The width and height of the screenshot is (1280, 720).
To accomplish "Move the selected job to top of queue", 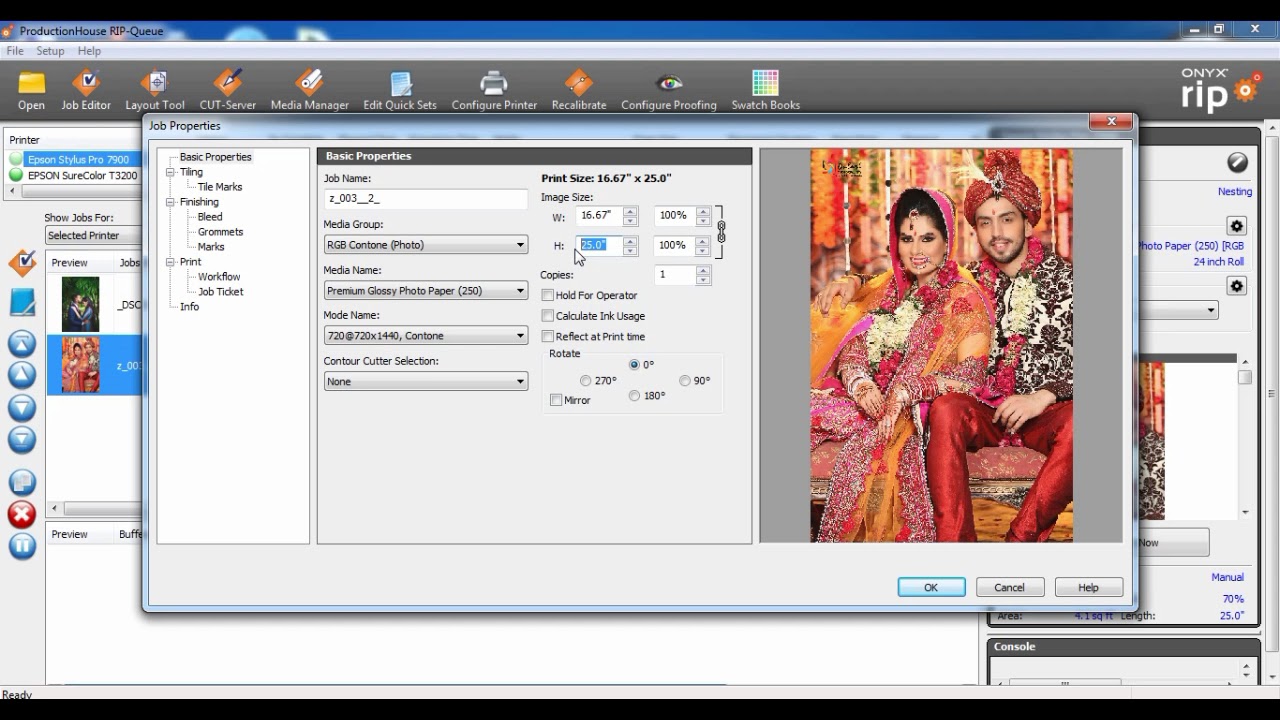I will point(22,344).
